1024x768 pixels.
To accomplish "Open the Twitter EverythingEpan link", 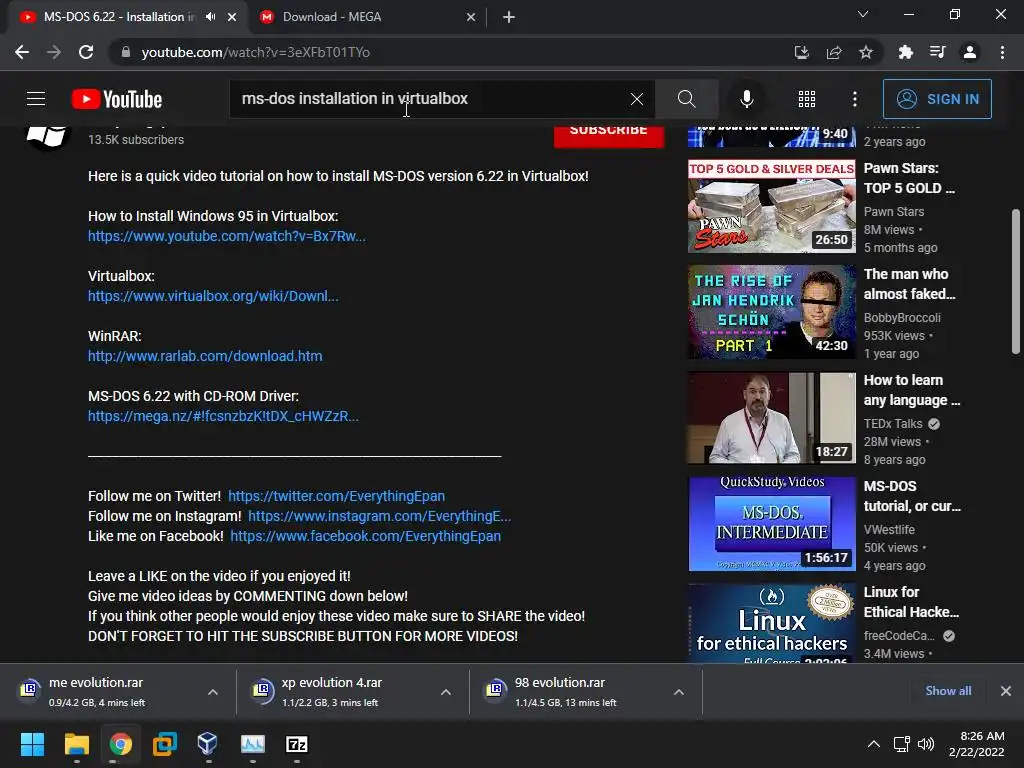I will (x=336, y=496).
